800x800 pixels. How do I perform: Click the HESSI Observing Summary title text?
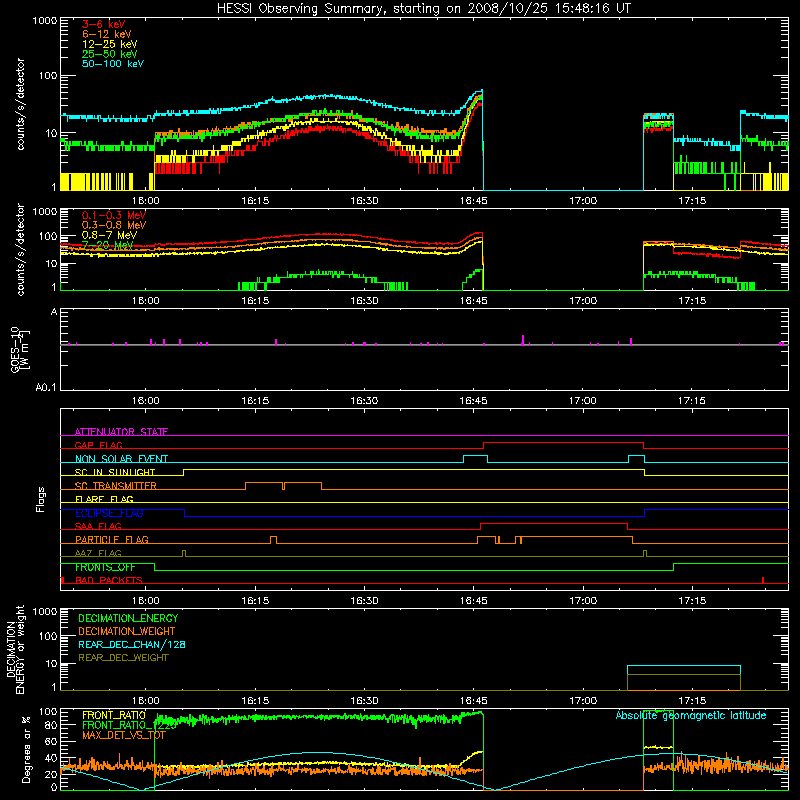[424, 9]
